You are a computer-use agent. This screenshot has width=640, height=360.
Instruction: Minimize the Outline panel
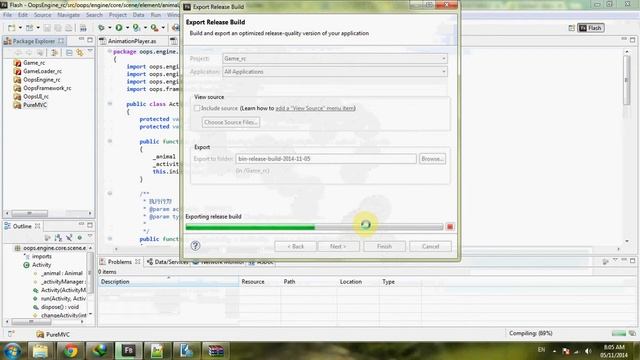tap(81, 224)
